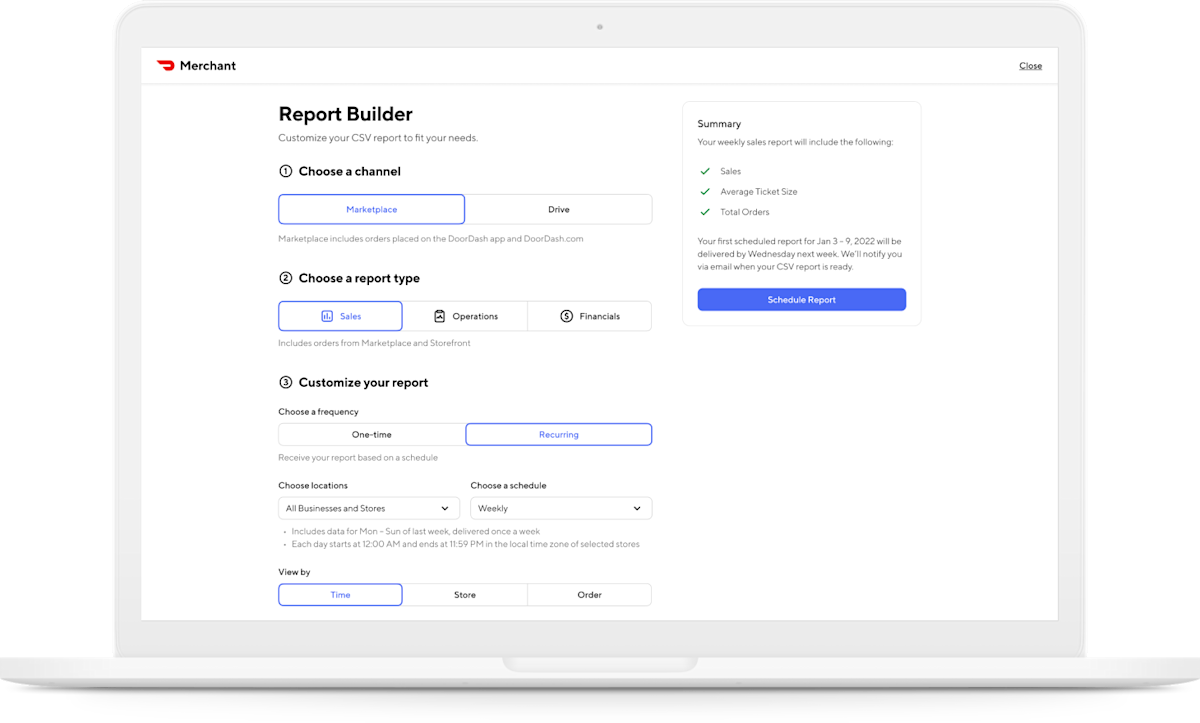Click the checkmark beside Average Ticket Size
This screenshot has width=1200, height=723.
tap(705, 191)
